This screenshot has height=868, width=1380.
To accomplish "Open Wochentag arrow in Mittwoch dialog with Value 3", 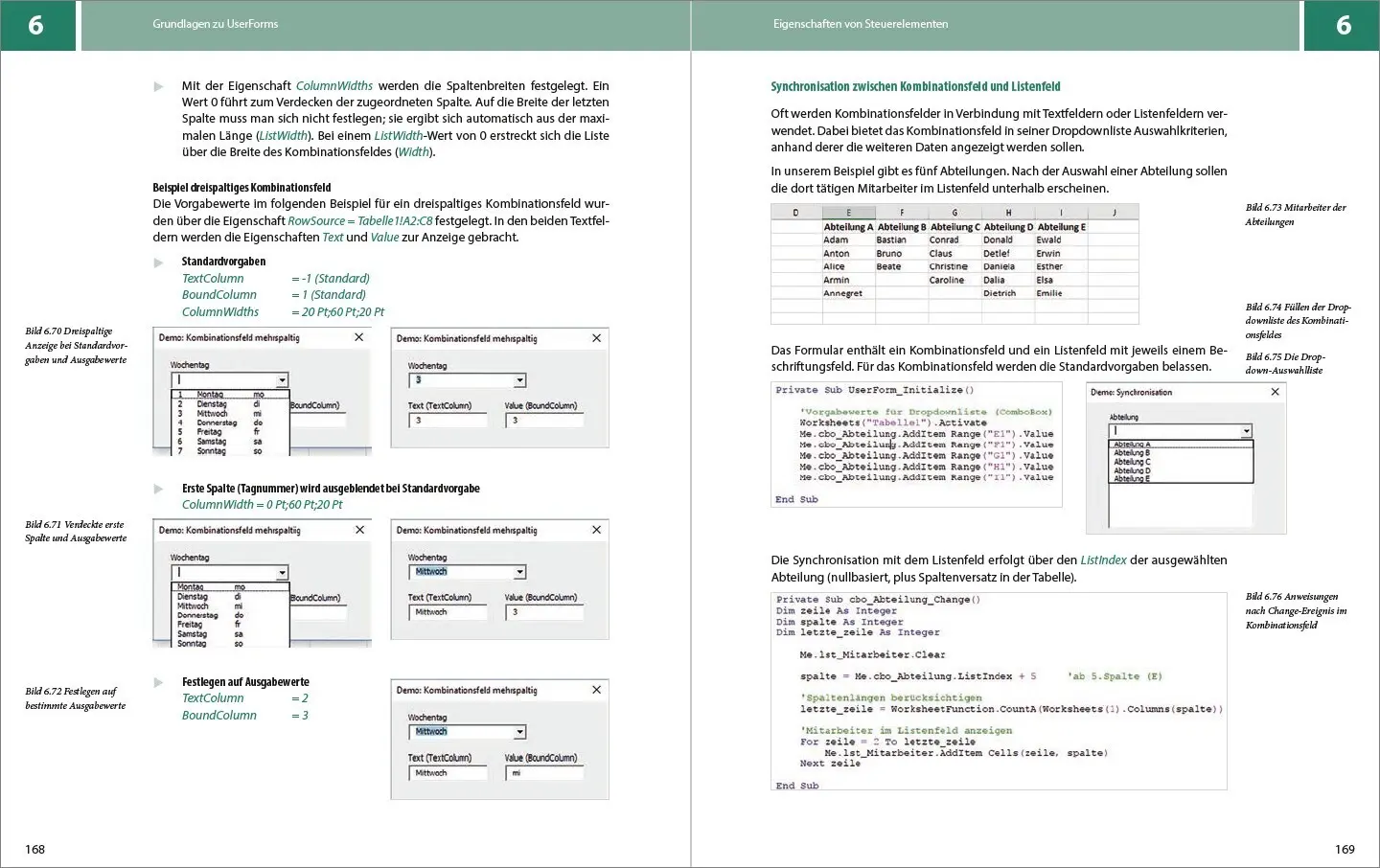I will pos(519,572).
